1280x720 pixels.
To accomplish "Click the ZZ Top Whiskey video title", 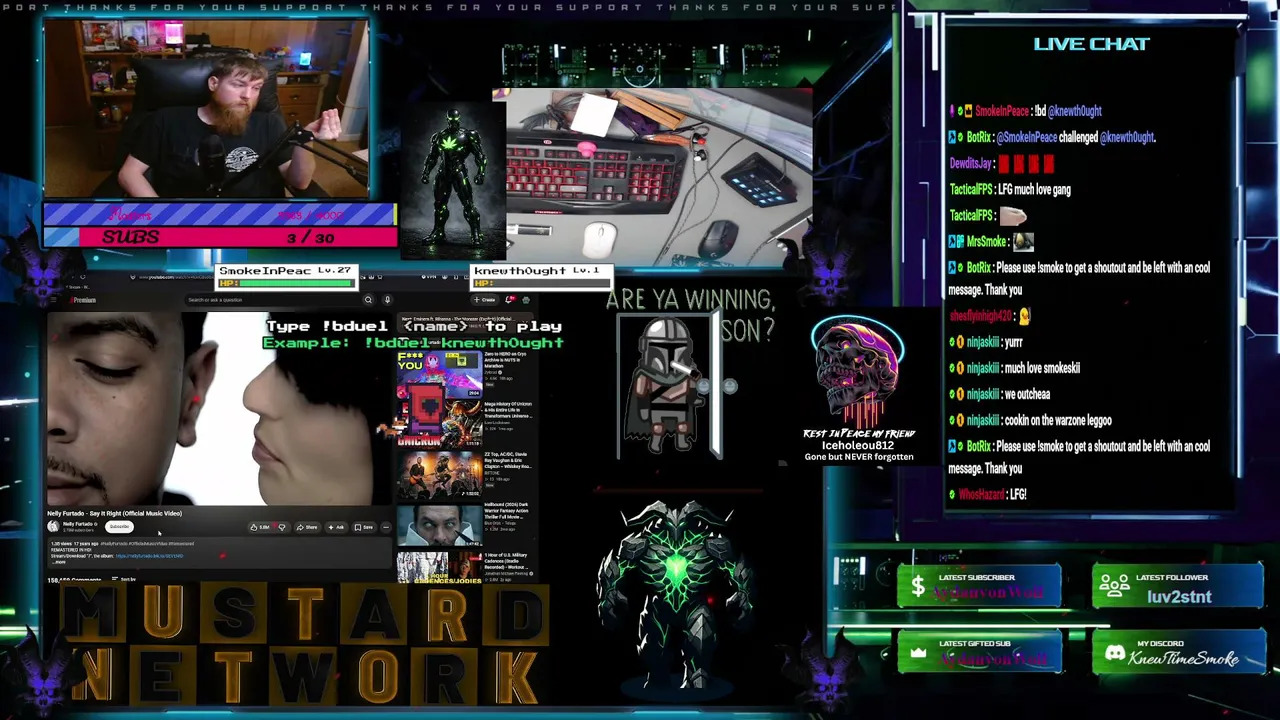I will tap(507, 460).
